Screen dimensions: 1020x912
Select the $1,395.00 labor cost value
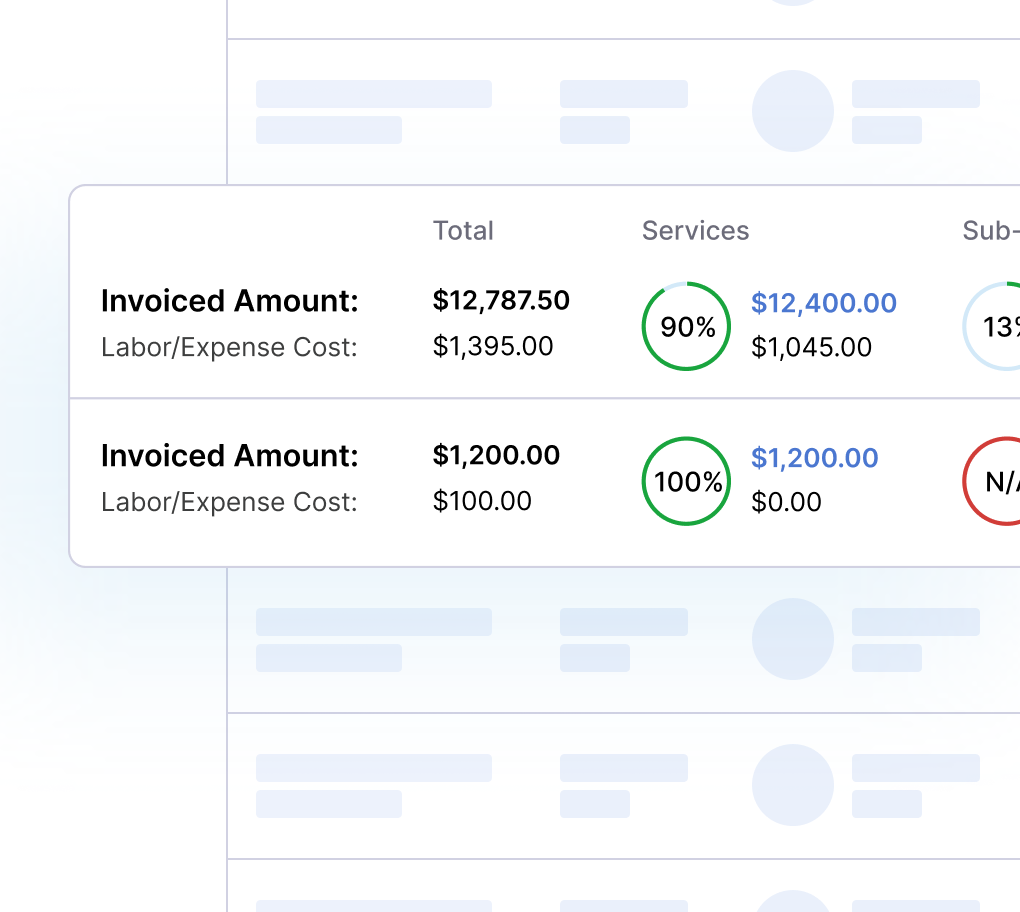click(x=492, y=346)
